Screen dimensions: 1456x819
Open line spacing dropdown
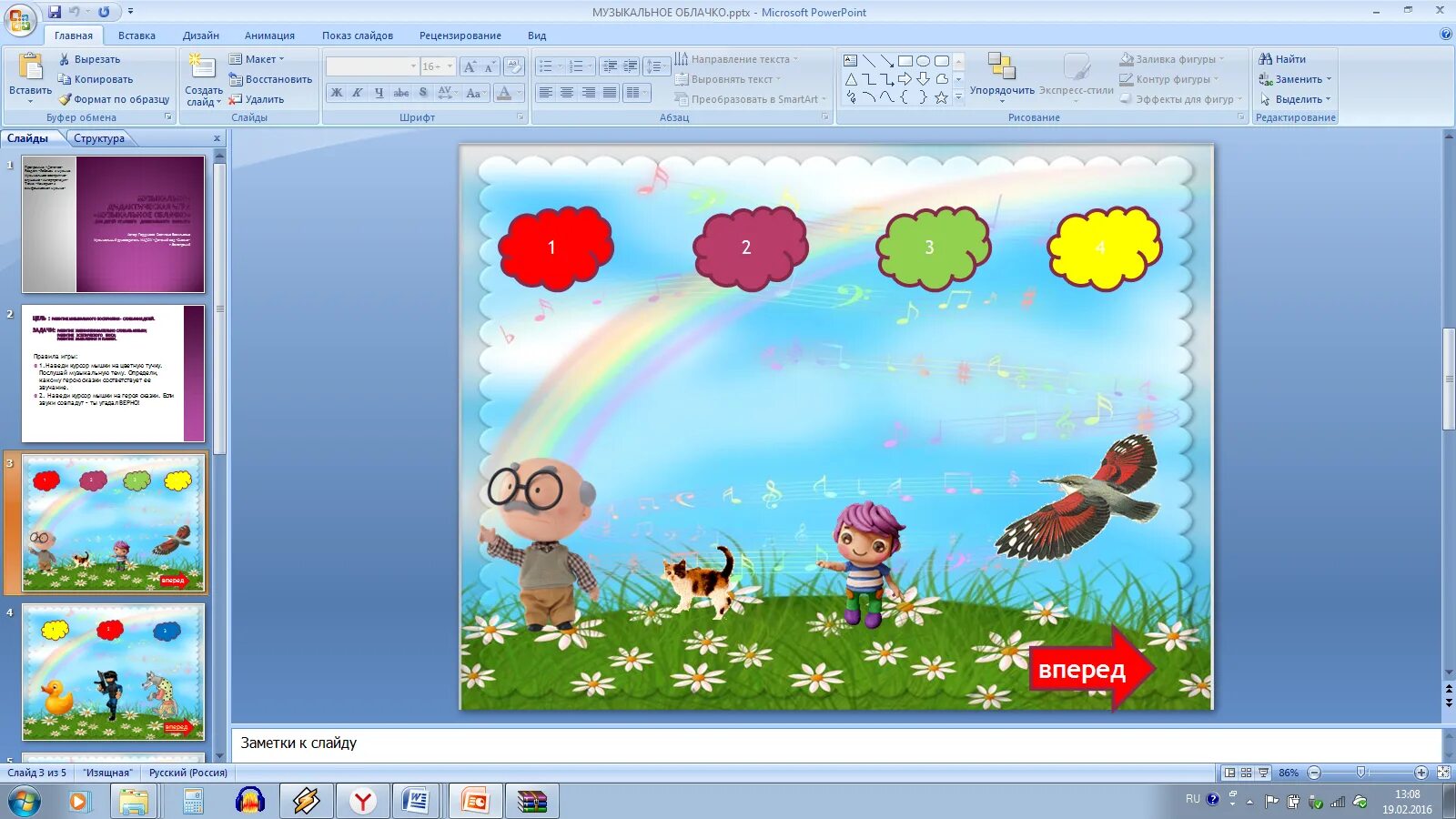click(x=655, y=66)
